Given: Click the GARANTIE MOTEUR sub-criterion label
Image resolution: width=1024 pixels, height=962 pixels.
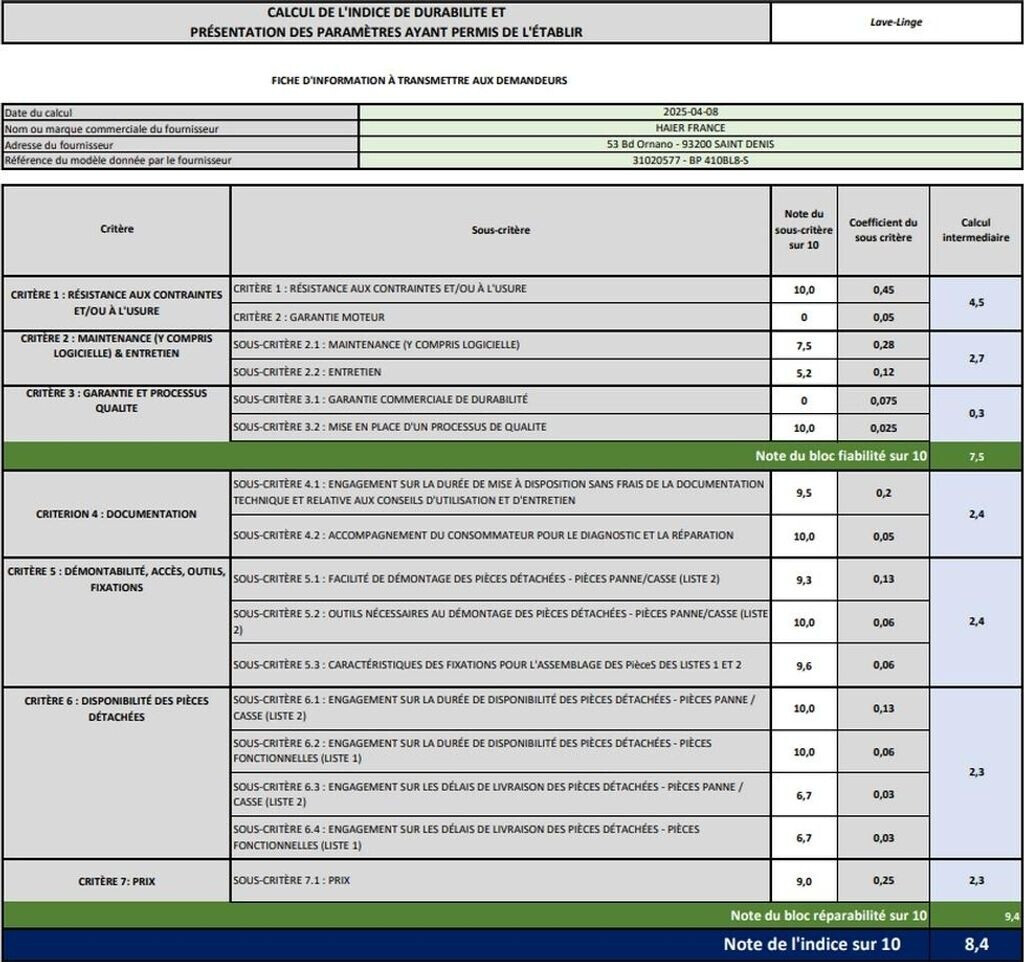Looking at the screenshot, I should click(309, 317).
